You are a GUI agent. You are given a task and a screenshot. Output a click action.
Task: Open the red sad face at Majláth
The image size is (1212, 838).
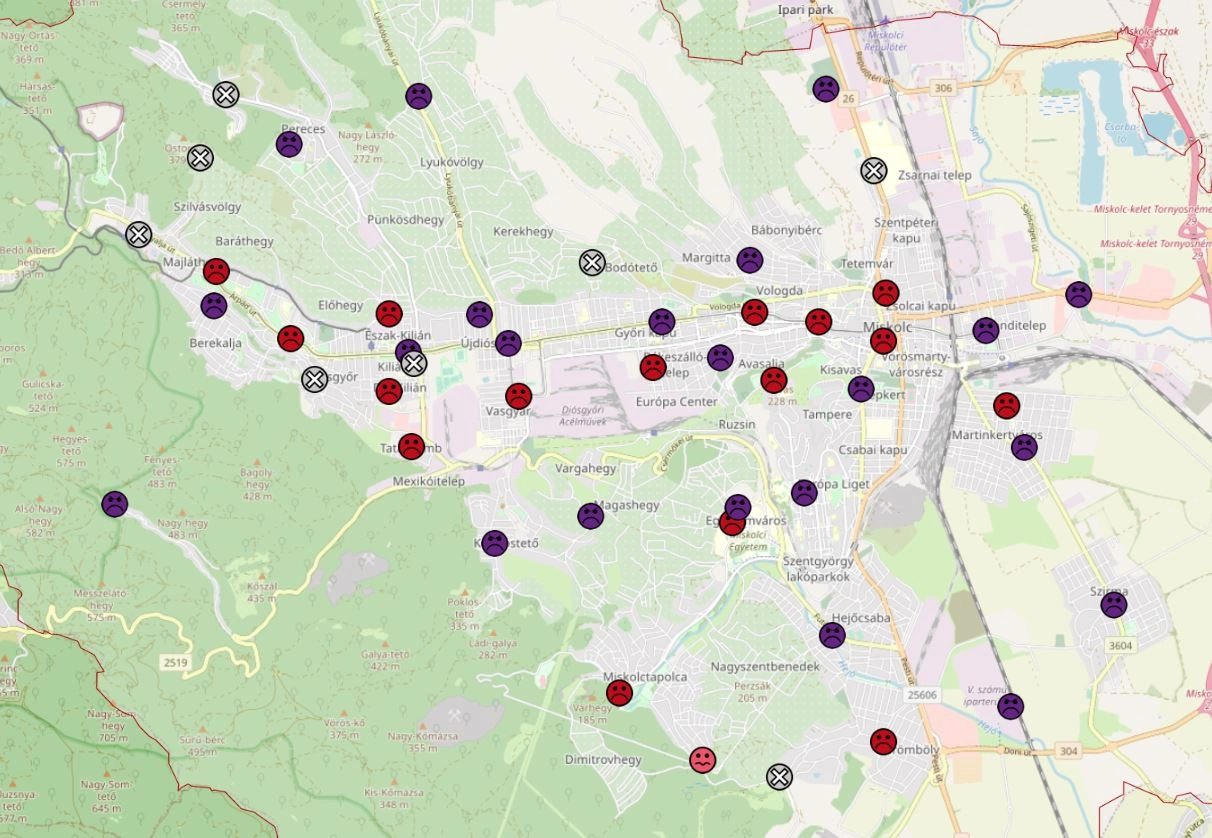216,271
